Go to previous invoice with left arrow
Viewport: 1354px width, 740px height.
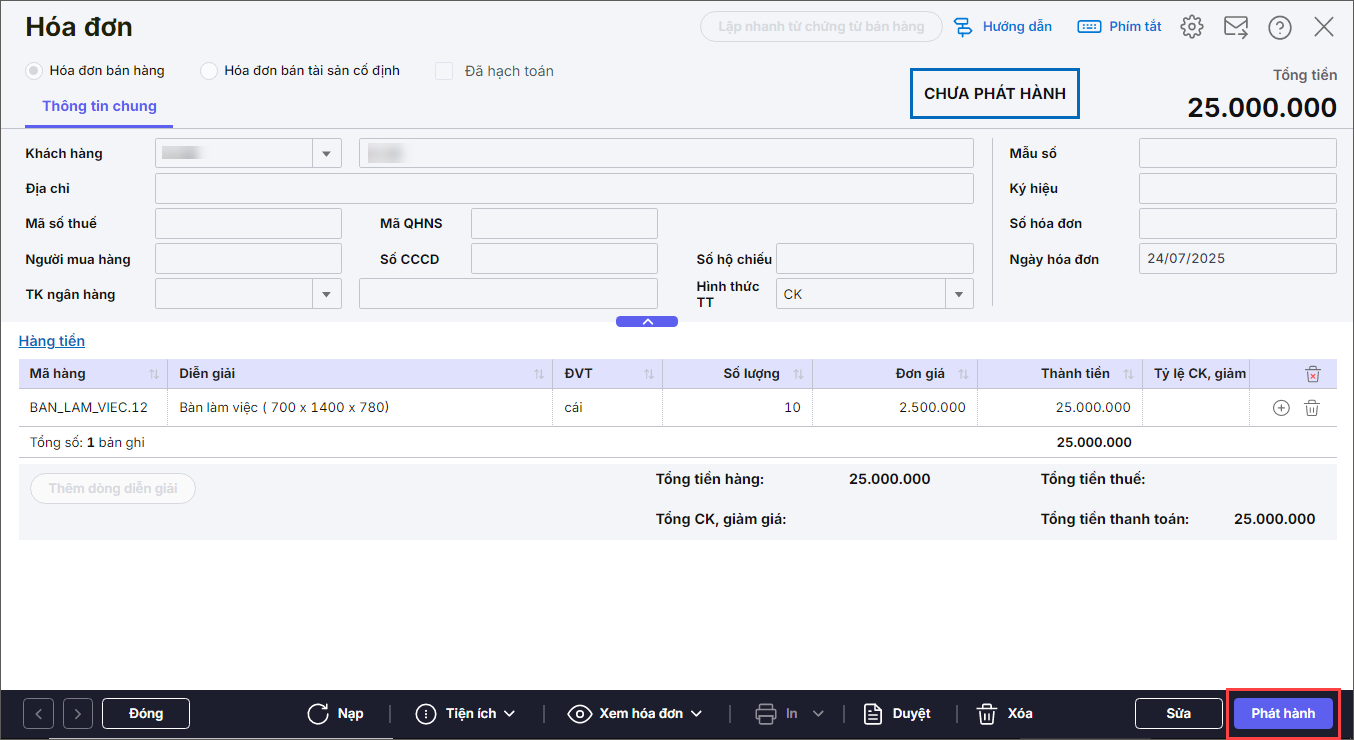click(x=38, y=714)
